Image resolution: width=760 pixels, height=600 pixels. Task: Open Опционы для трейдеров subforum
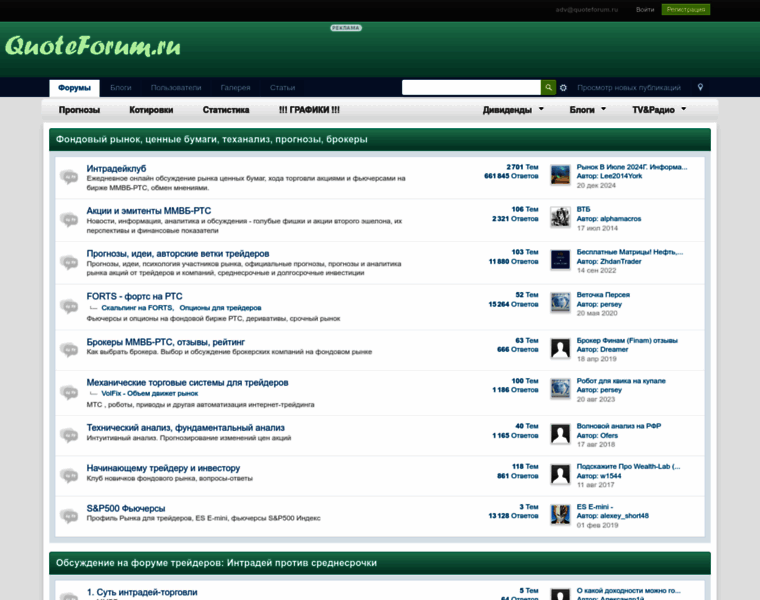point(220,308)
